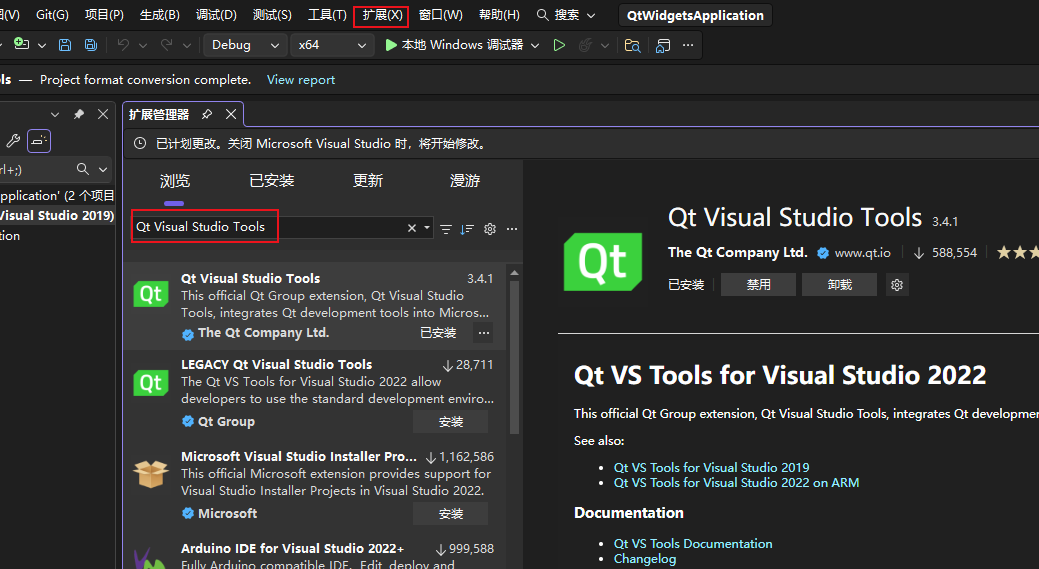This screenshot has height=569, width=1039.
Task: Click the ellipsis on the Qt Visual Studio Tools entry
Action: [484, 333]
